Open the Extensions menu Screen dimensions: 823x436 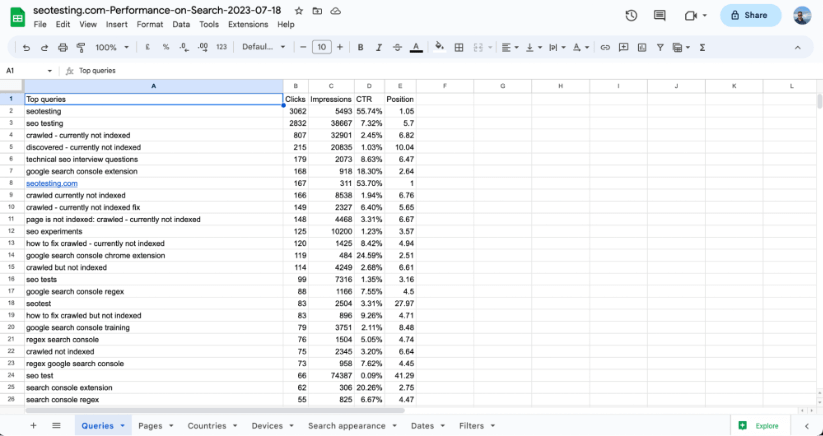248,24
